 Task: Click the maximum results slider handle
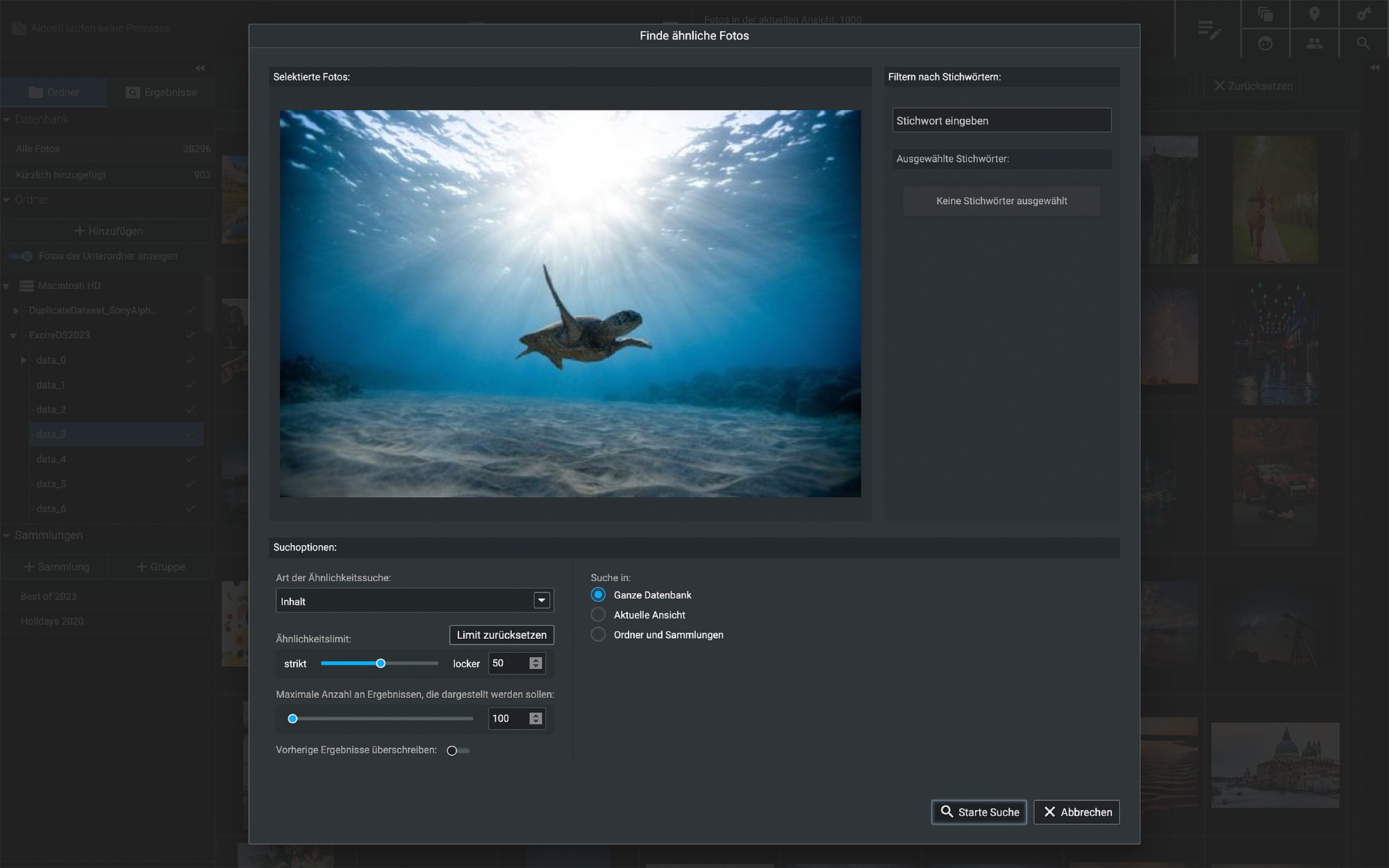click(x=292, y=719)
